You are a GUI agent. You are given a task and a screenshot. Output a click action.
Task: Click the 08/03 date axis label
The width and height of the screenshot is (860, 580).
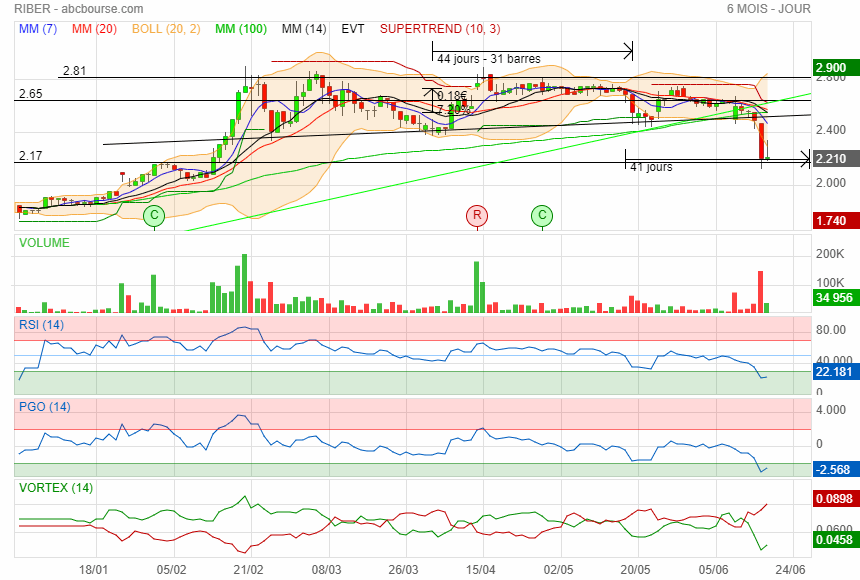(326, 570)
